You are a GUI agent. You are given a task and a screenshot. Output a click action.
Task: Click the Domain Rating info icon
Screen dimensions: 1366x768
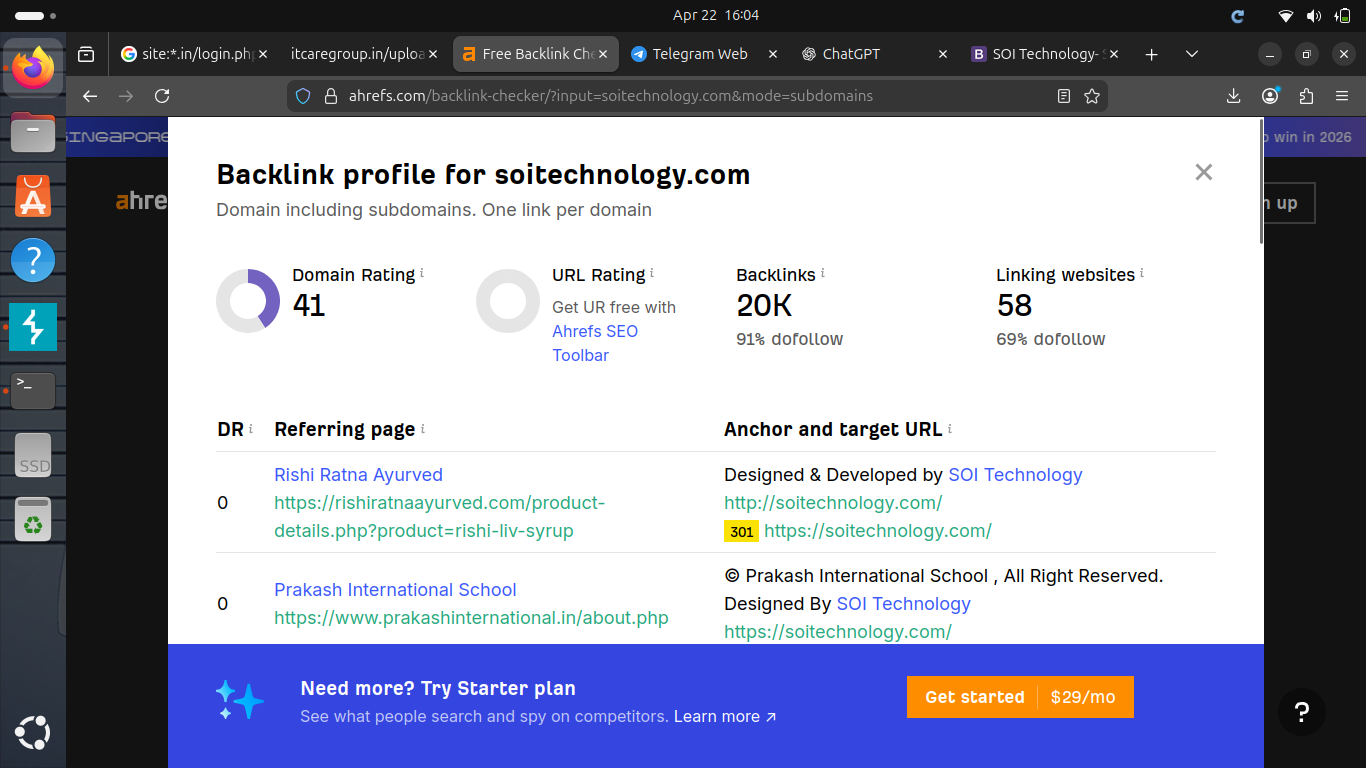tap(422, 272)
